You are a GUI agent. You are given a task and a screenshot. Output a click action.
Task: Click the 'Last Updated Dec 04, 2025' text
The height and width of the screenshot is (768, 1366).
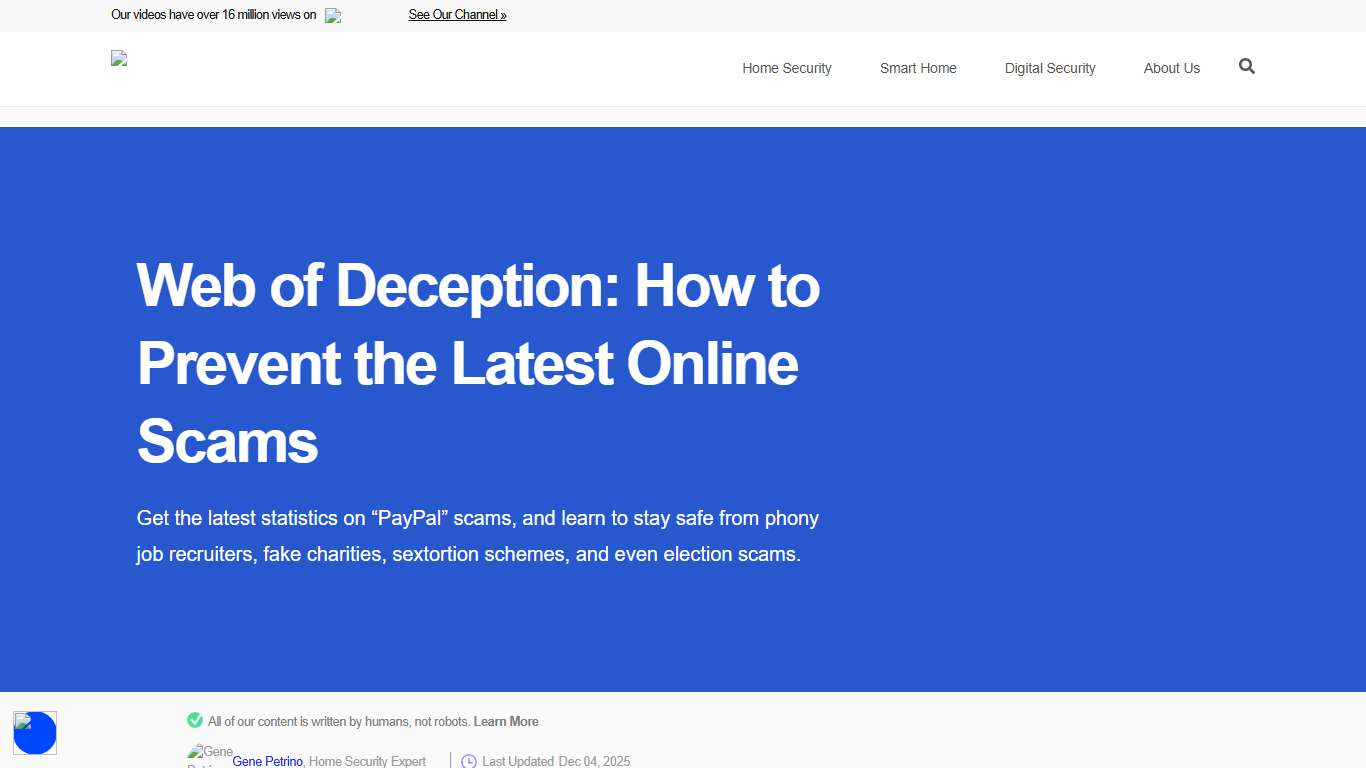click(556, 761)
